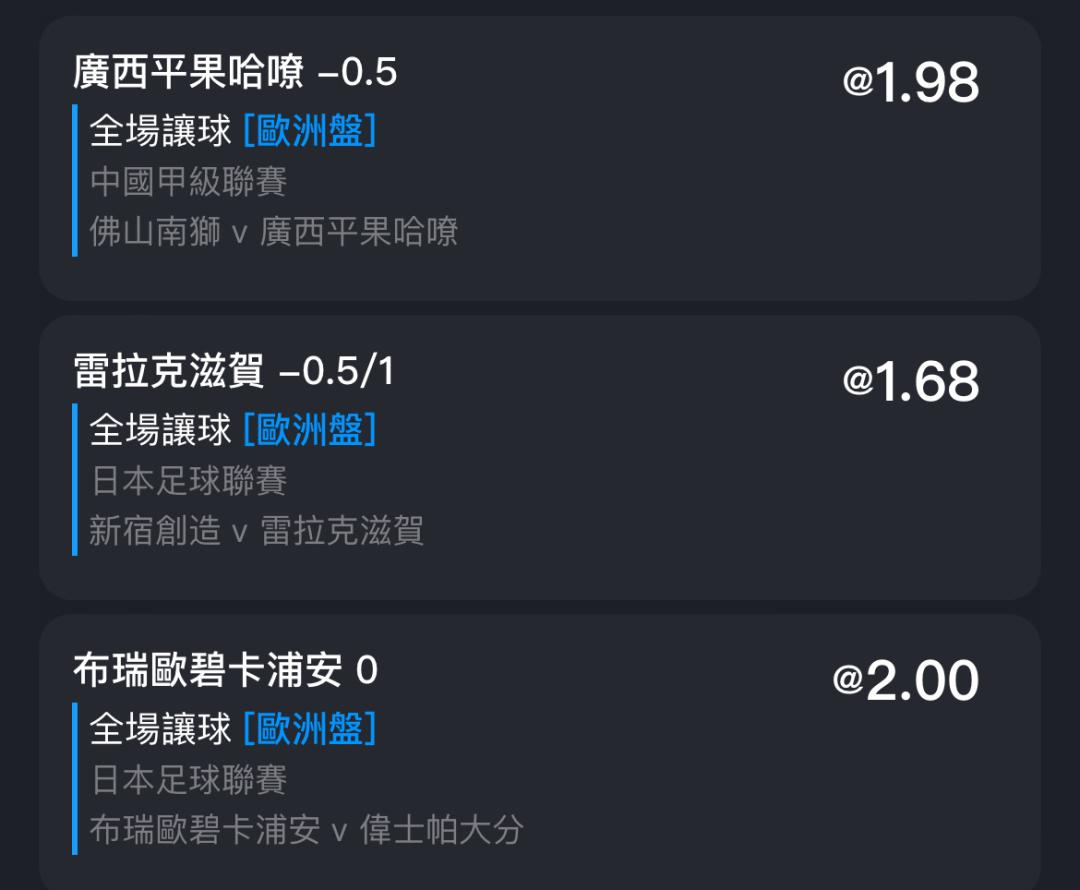Click the 廣西平果哈嘹 -0.5 selection title
Viewport: 1080px width, 890px height.
(x=235, y=73)
